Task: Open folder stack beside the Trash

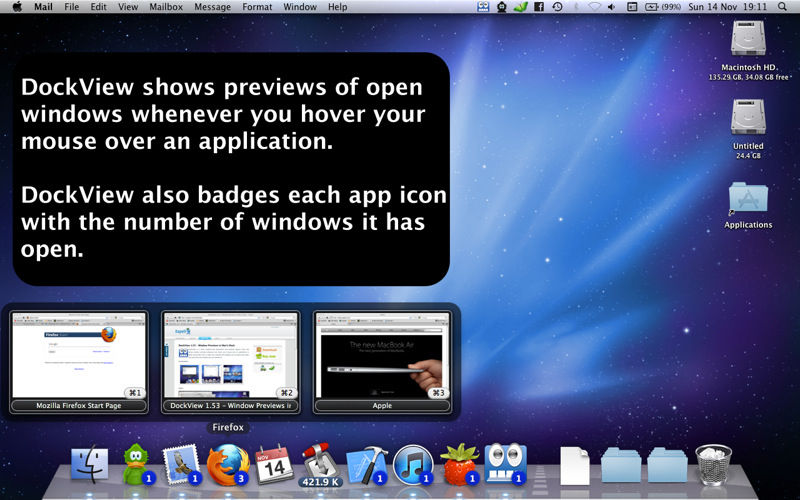Action: tap(667, 465)
